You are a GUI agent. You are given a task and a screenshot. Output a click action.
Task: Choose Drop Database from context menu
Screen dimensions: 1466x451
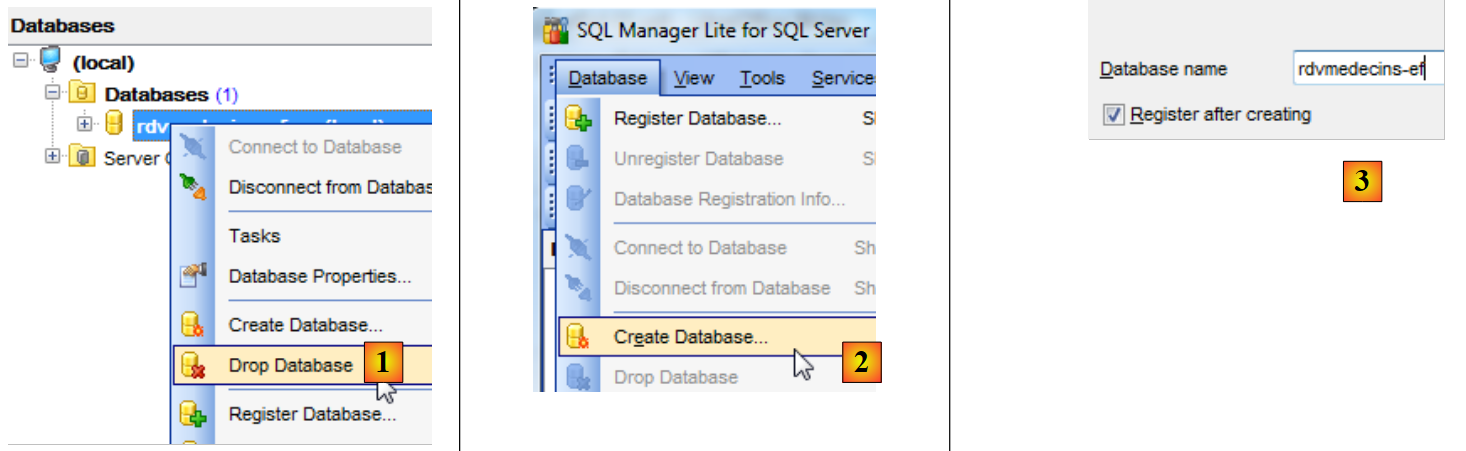coord(290,366)
